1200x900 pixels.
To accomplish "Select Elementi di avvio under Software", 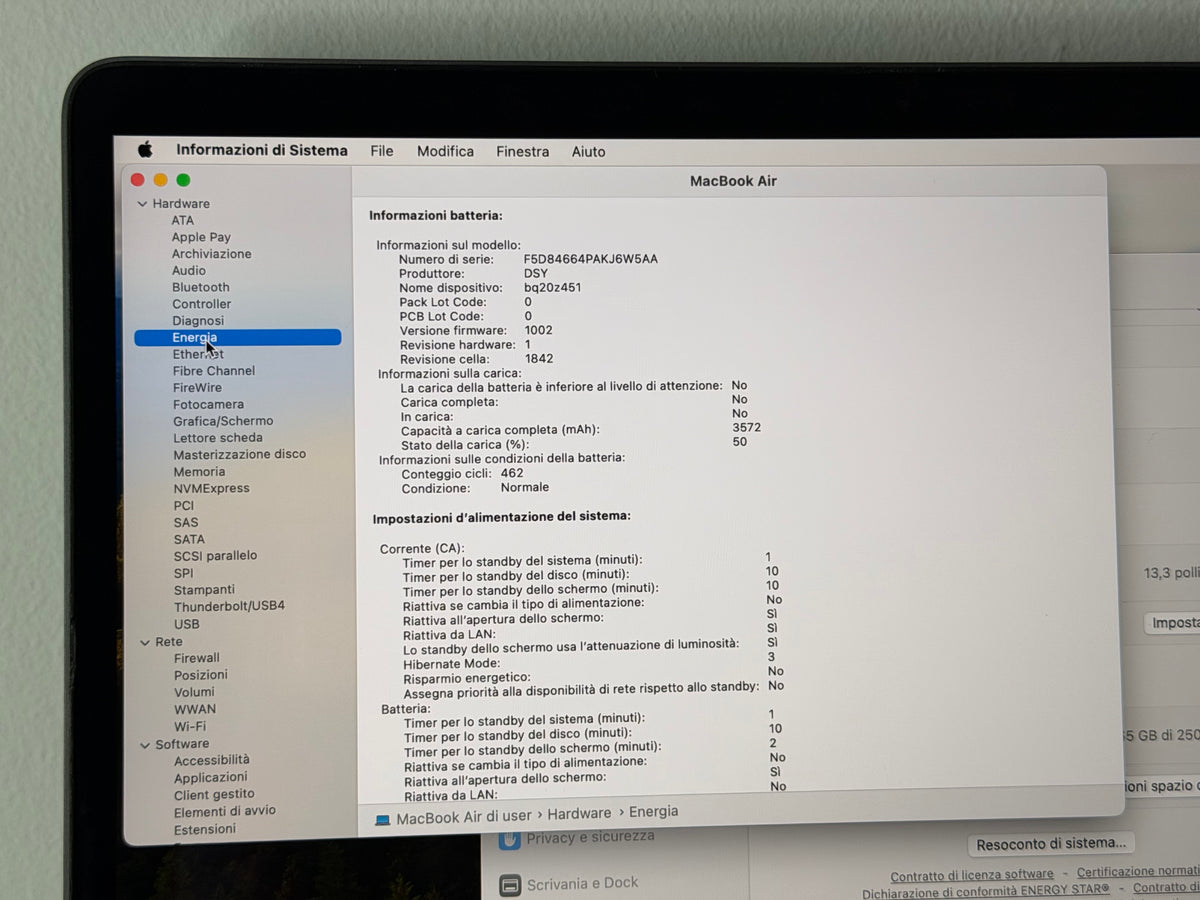I will tap(225, 811).
